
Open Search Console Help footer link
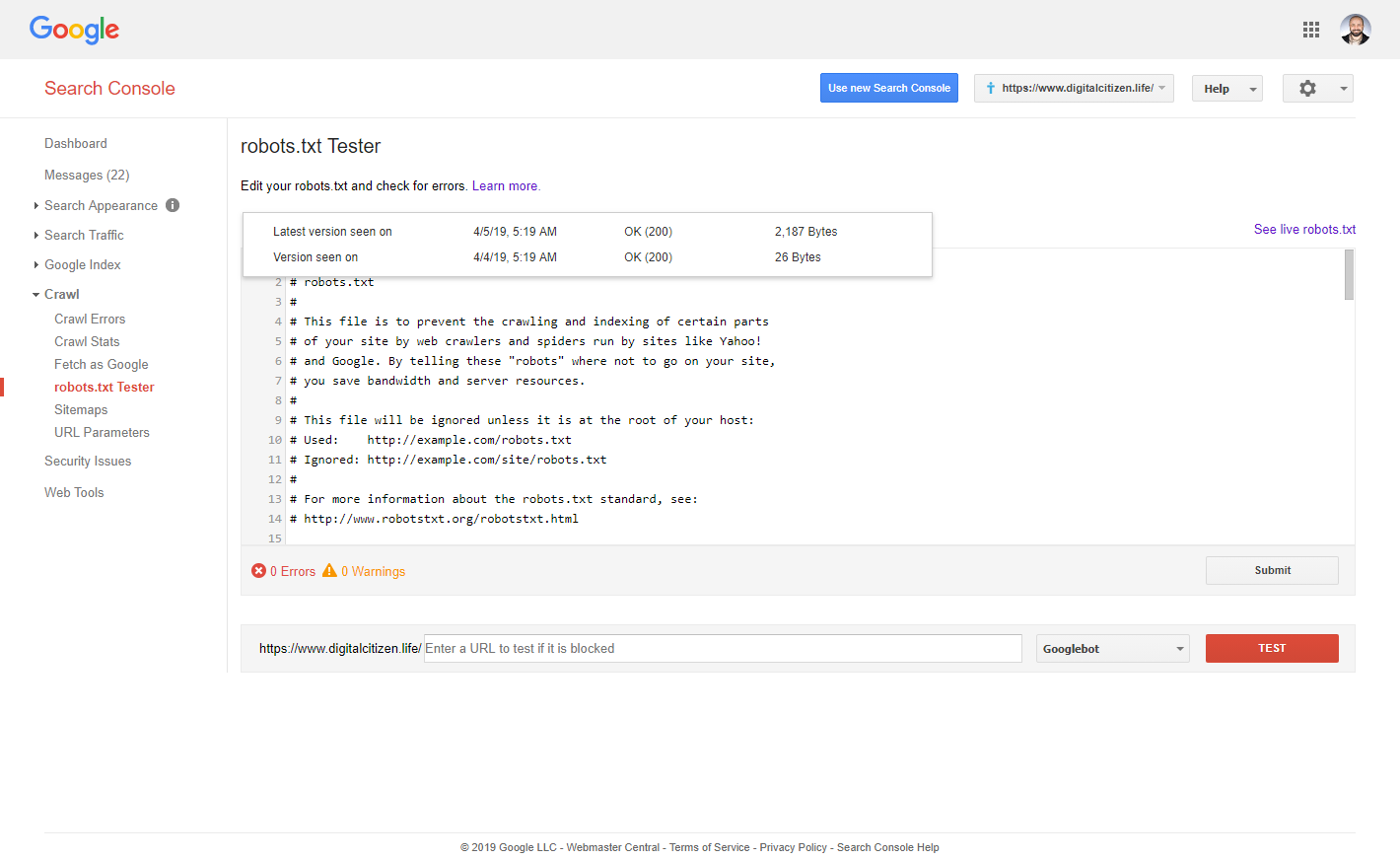[x=888, y=847]
